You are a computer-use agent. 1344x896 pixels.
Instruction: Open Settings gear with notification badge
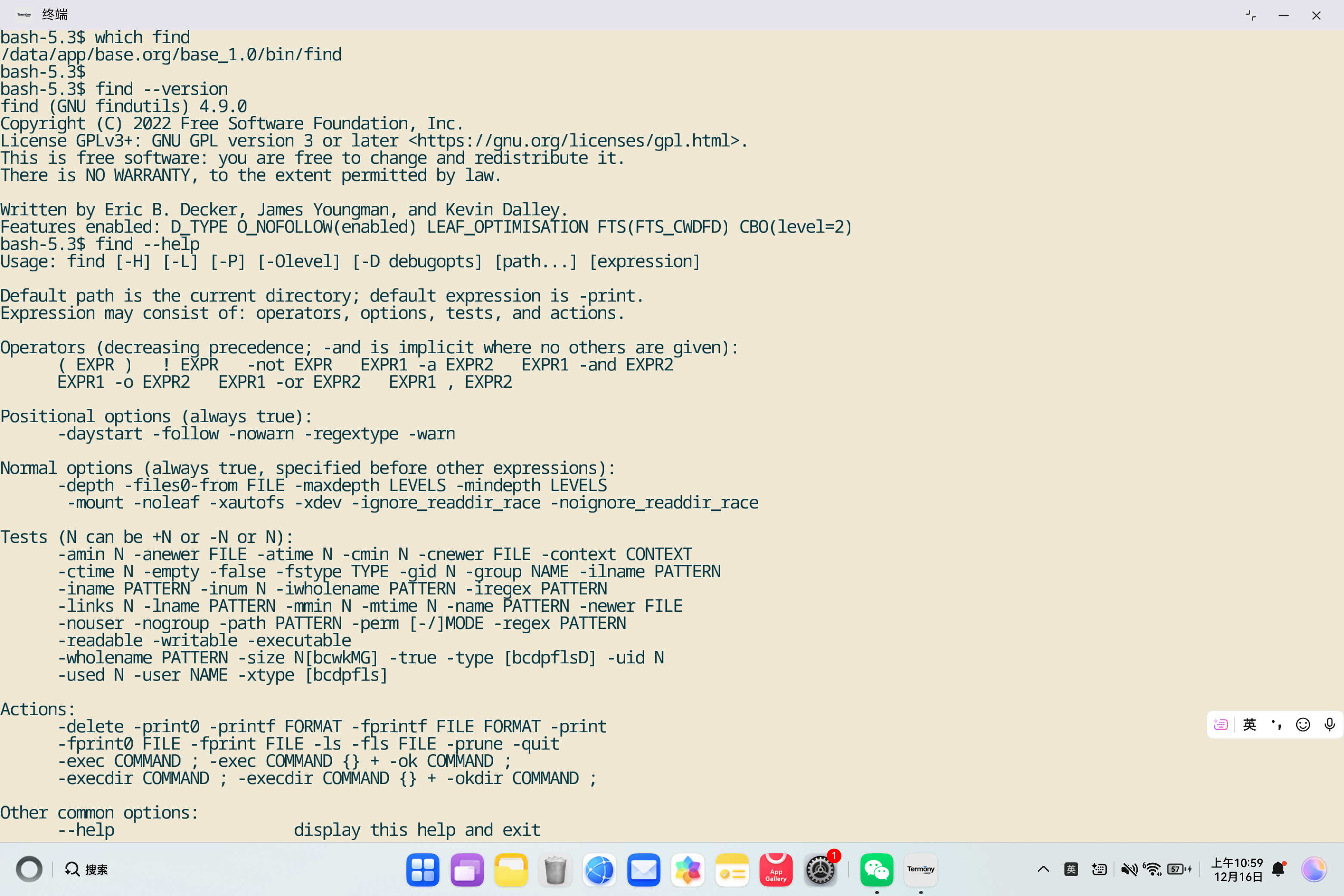point(820,870)
